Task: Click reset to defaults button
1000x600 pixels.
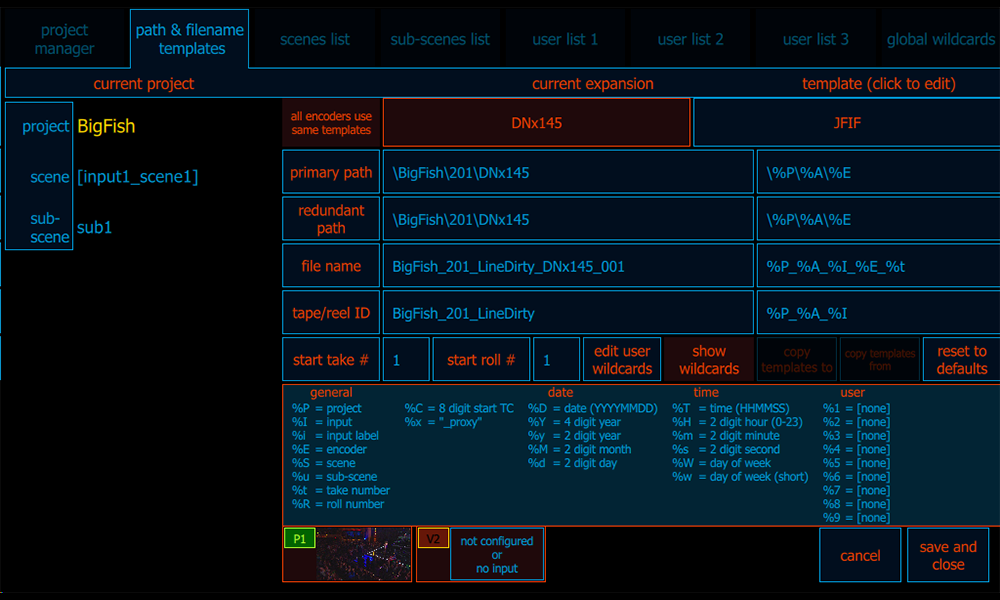Action: tap(962, 360)
